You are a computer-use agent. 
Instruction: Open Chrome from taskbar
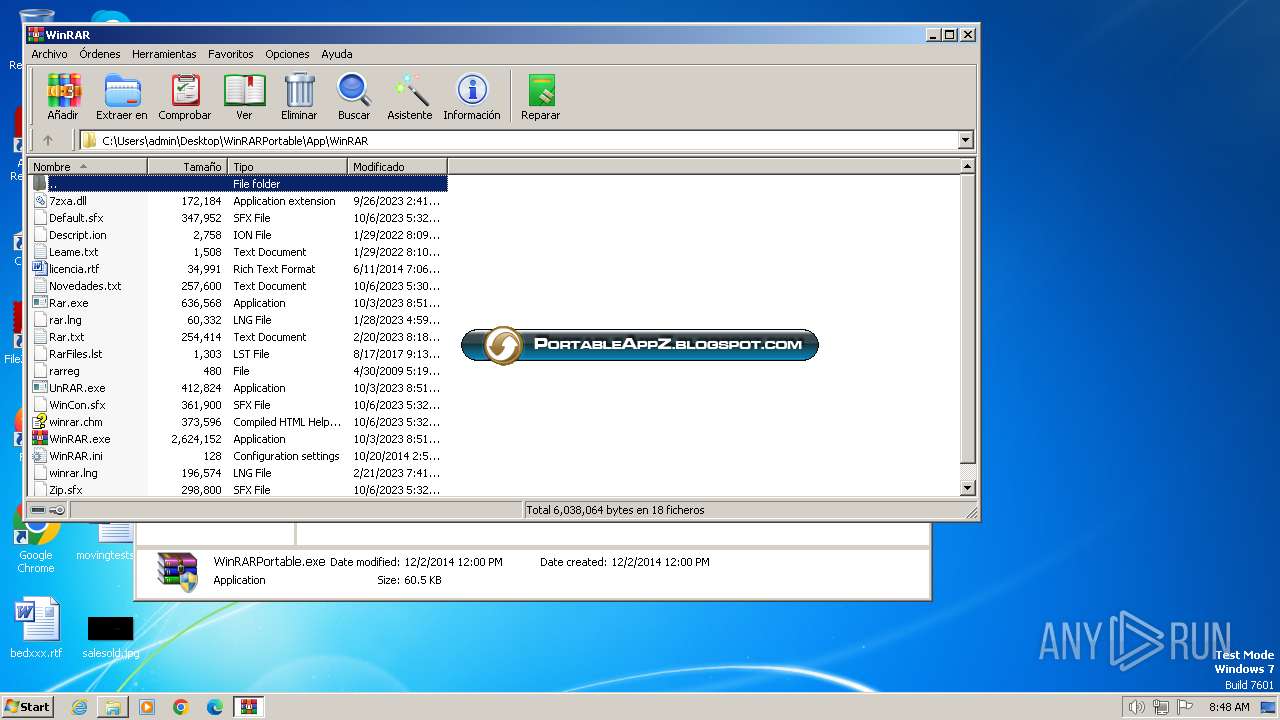coord(181,707)
